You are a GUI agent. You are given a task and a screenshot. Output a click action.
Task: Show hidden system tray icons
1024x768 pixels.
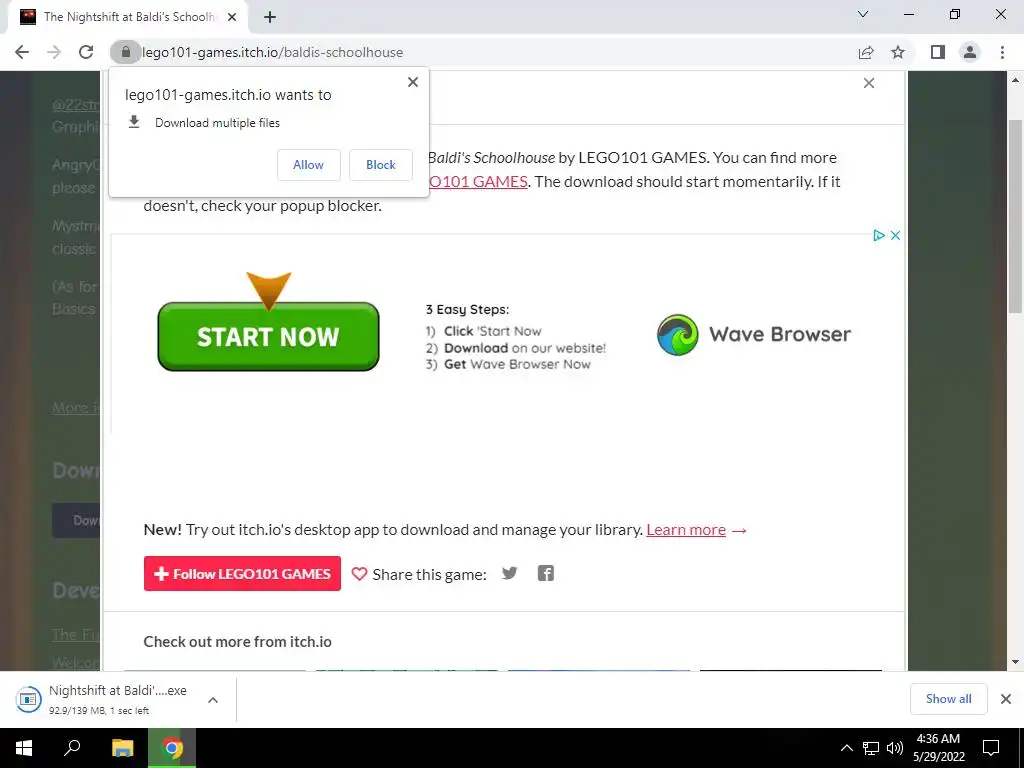coord(846,748)
